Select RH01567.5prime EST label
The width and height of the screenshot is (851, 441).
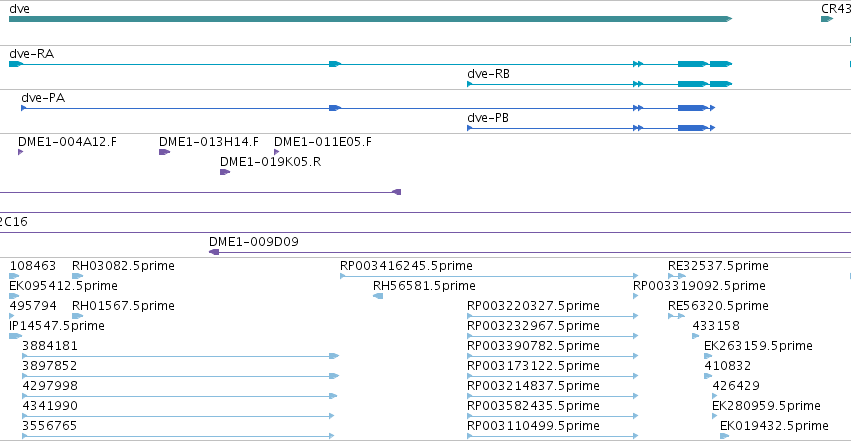123,306
